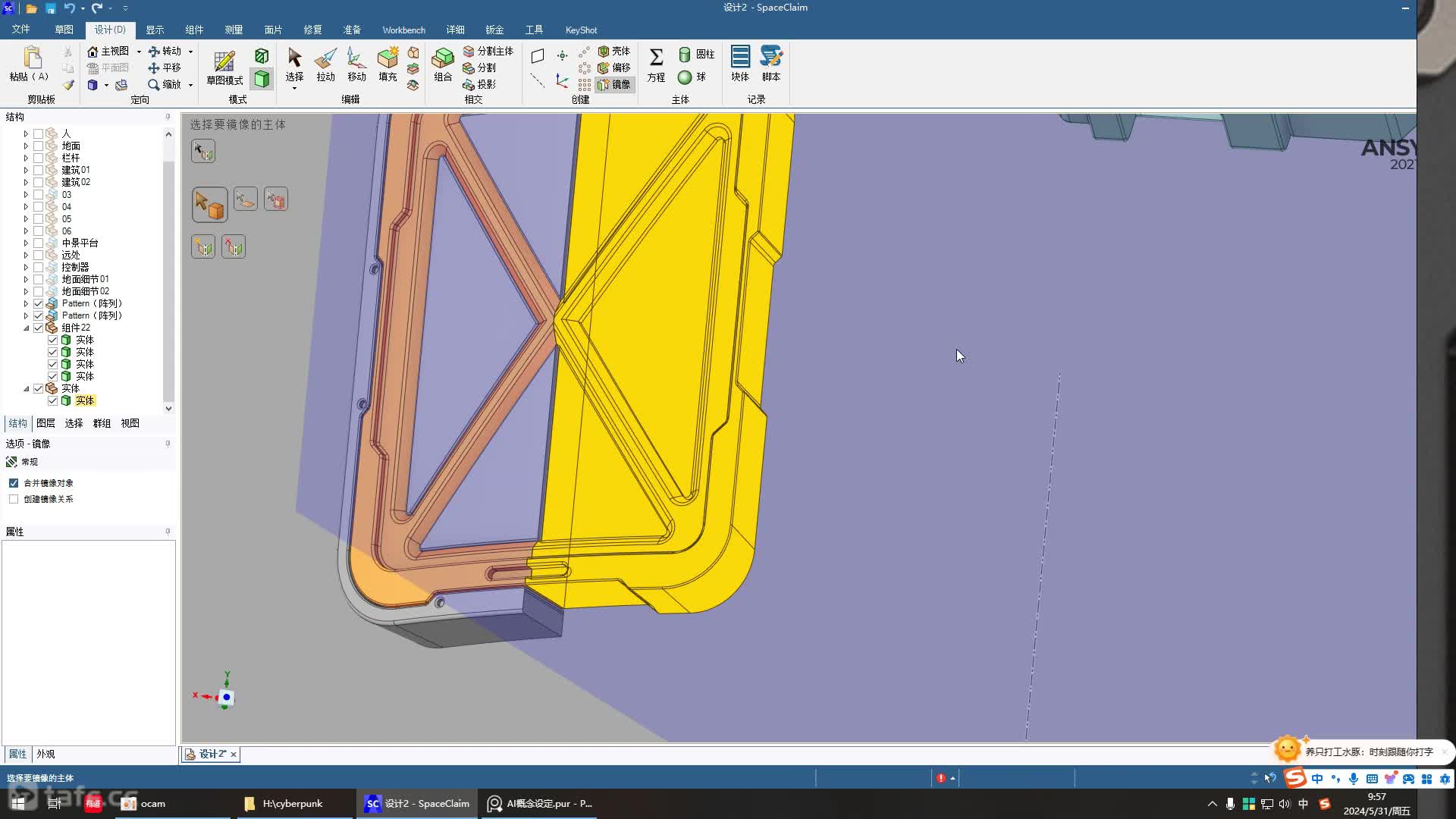Expand the 地面细节01 tree node
Viewport: 1456px width, 819px height.
pos(26,279)
